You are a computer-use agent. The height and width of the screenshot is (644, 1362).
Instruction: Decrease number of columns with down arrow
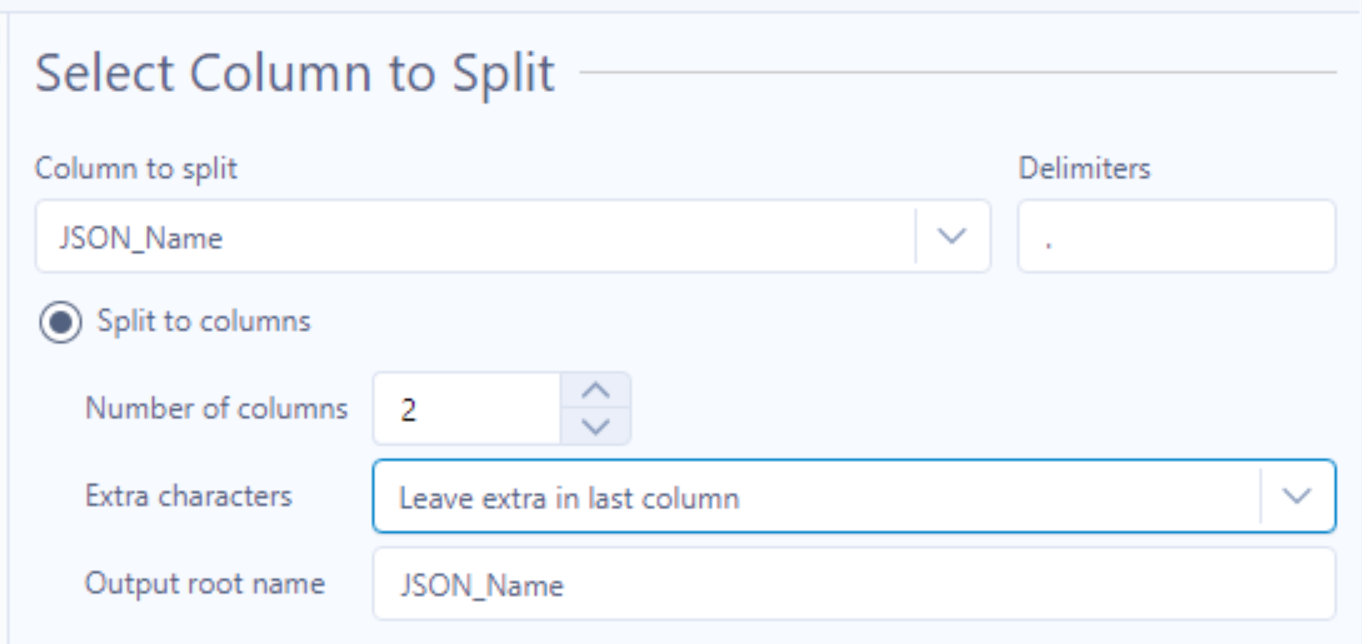click(596, 427)
